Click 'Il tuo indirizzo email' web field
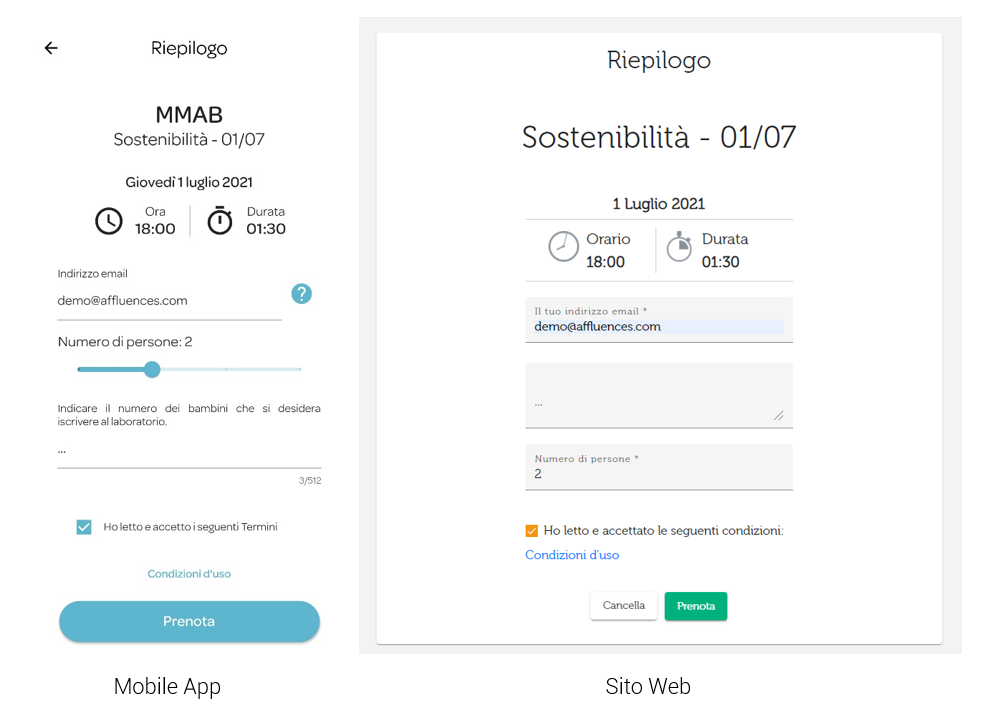Viewport: 997px width, 719px height. pyautogui.click(x=659, y=320)
